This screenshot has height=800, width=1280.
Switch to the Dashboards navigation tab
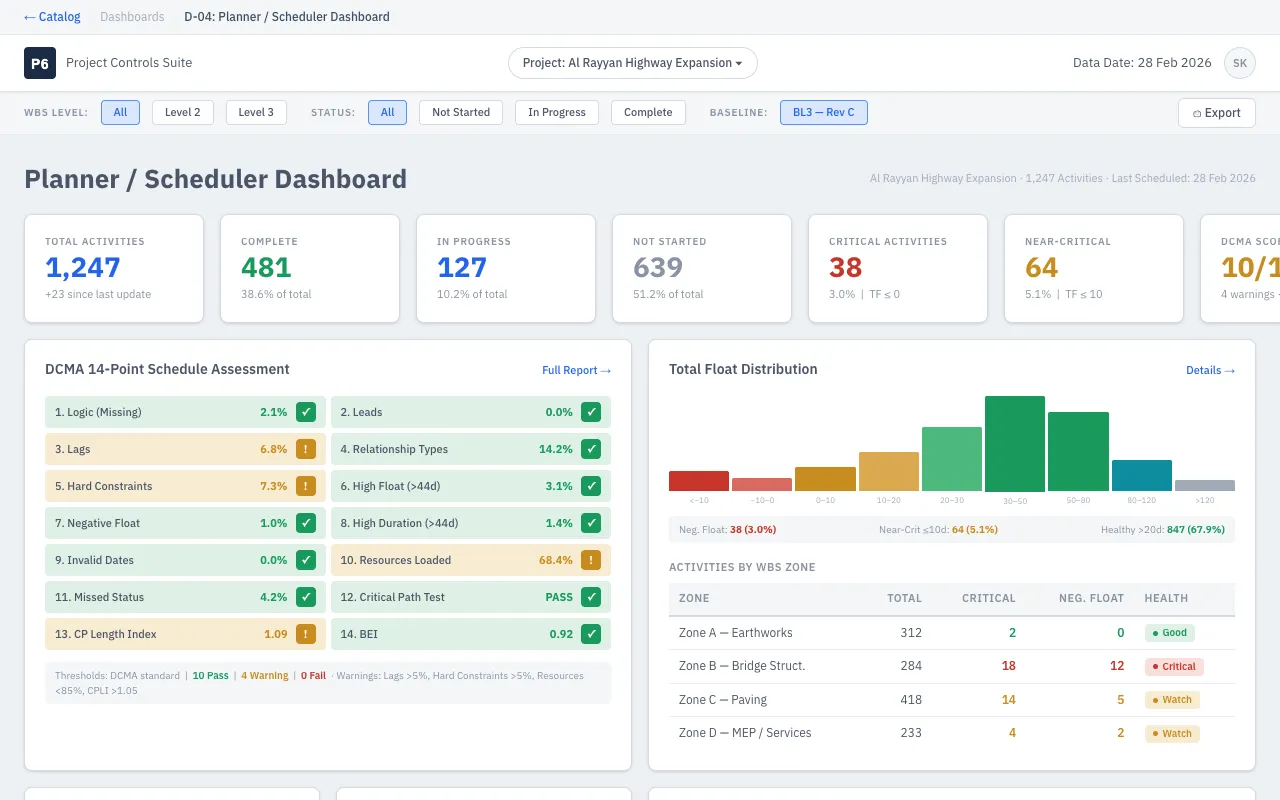[132, 16]
